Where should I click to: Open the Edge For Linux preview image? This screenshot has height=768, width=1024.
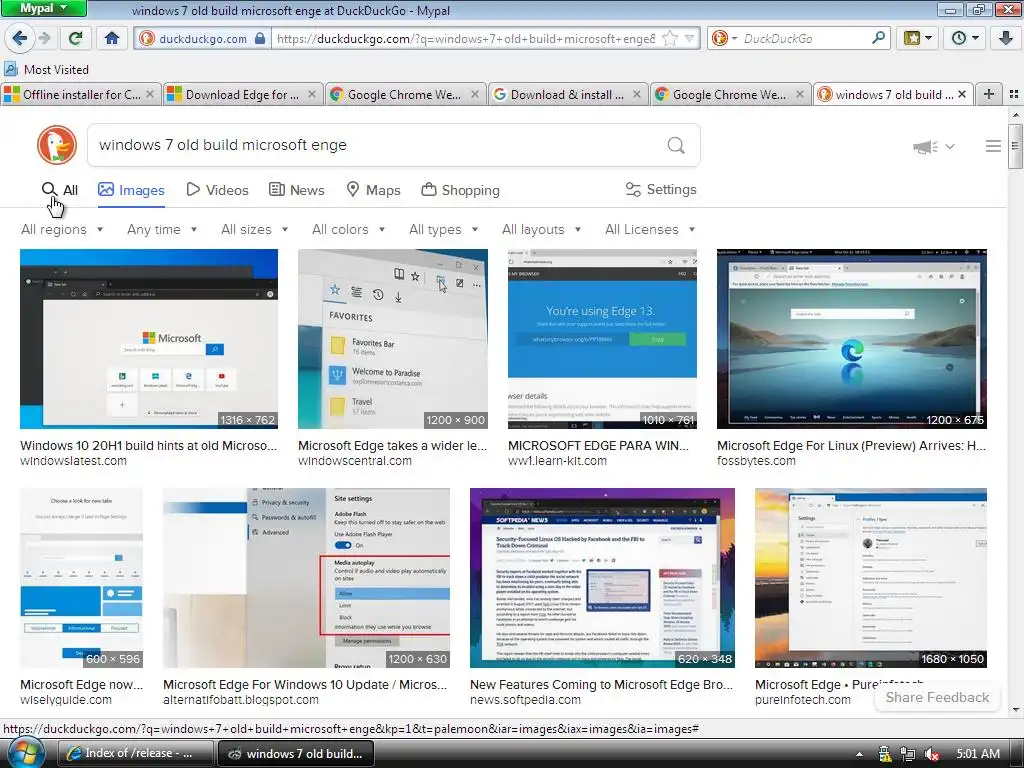(x=852, y=339)
